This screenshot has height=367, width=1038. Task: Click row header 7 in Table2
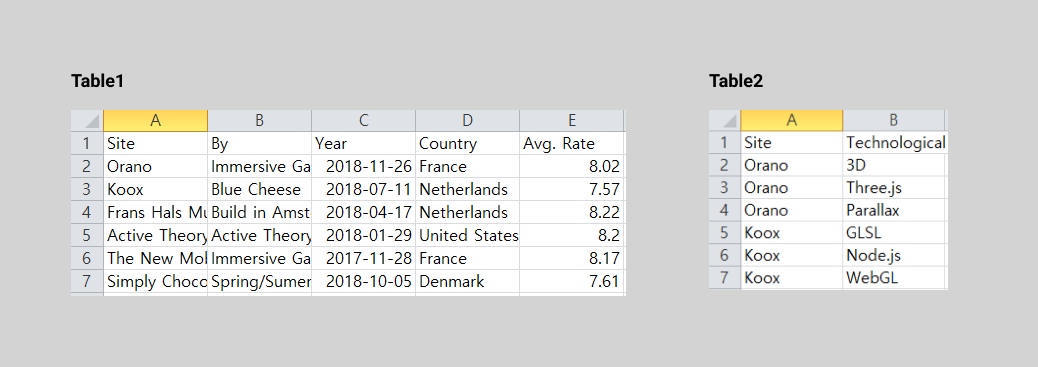tap(725, 278)
